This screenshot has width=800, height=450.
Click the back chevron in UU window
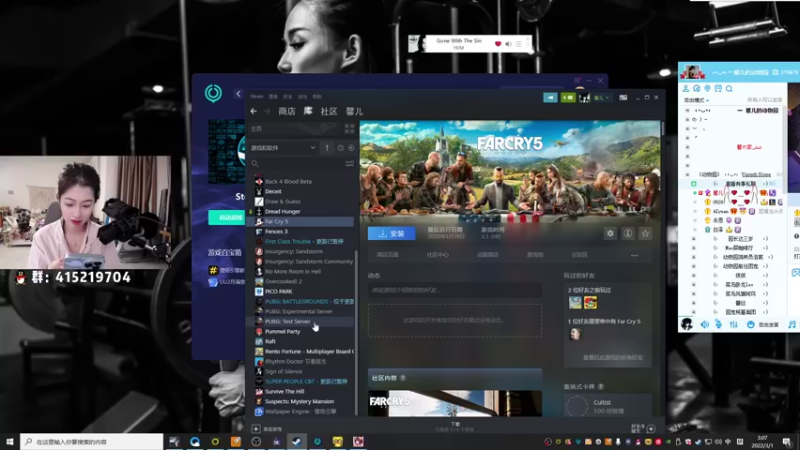point(238,94)
